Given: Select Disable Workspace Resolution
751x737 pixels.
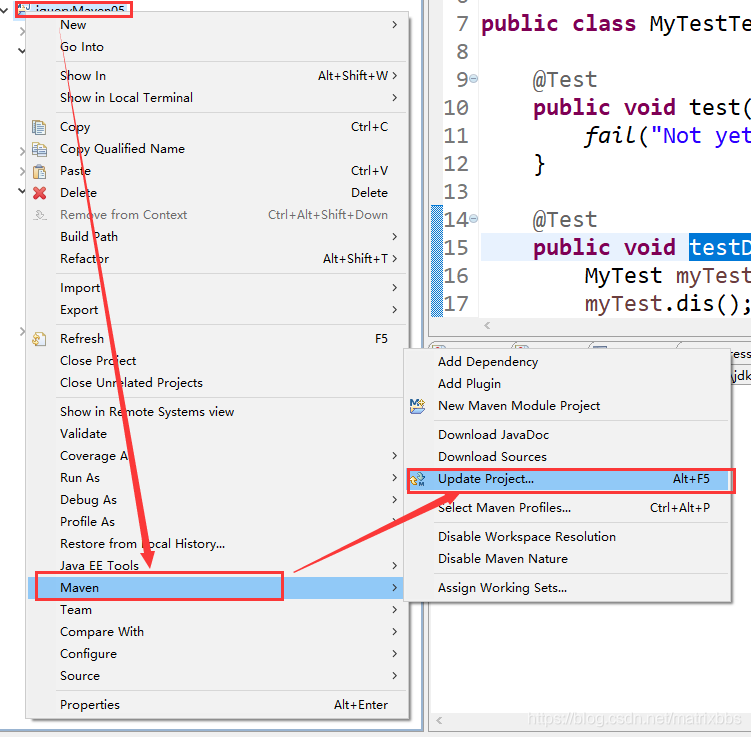Looking at the screenshot, I should (x=568, y=537).
